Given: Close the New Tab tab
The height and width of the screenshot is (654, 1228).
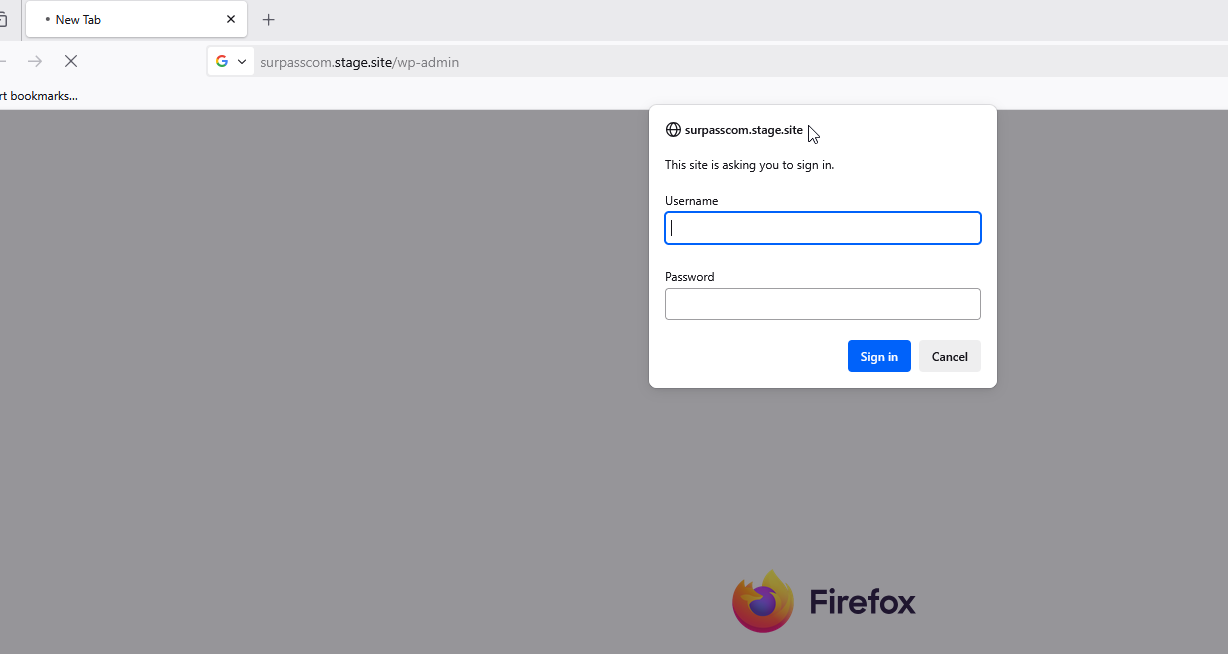Looking at the screenshot, I should point(231,19).
